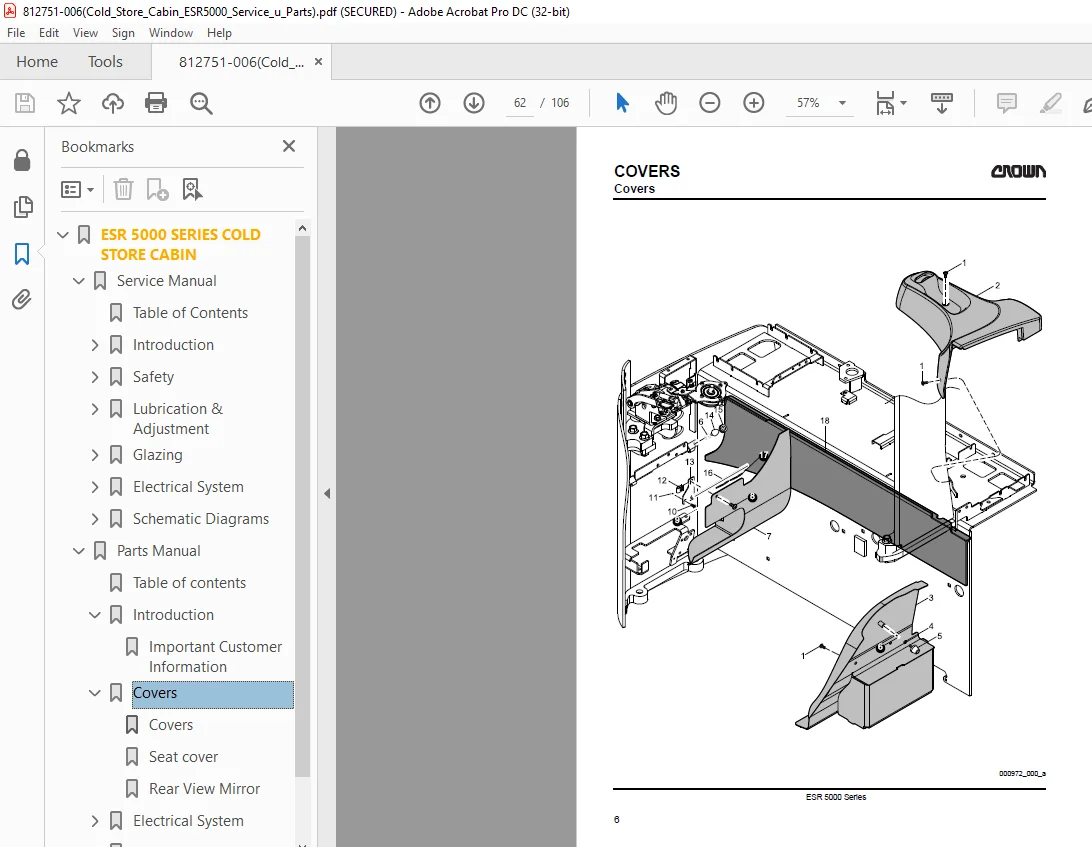Zoom in with plus button
Image resolution: width=1092 pixels, height=847 pixels.
tap(754, 103)
